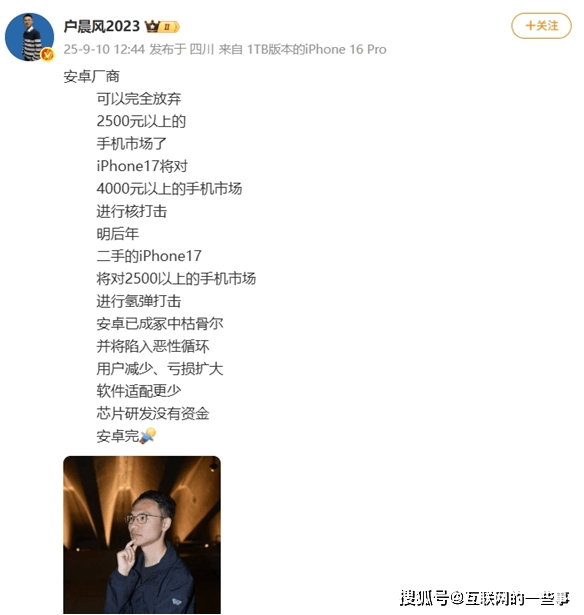Viewport: 584px width, 615px height.
Task: Click the line 芯片研发没有资金
Action: pyautogui.click(x=153, y=414)
